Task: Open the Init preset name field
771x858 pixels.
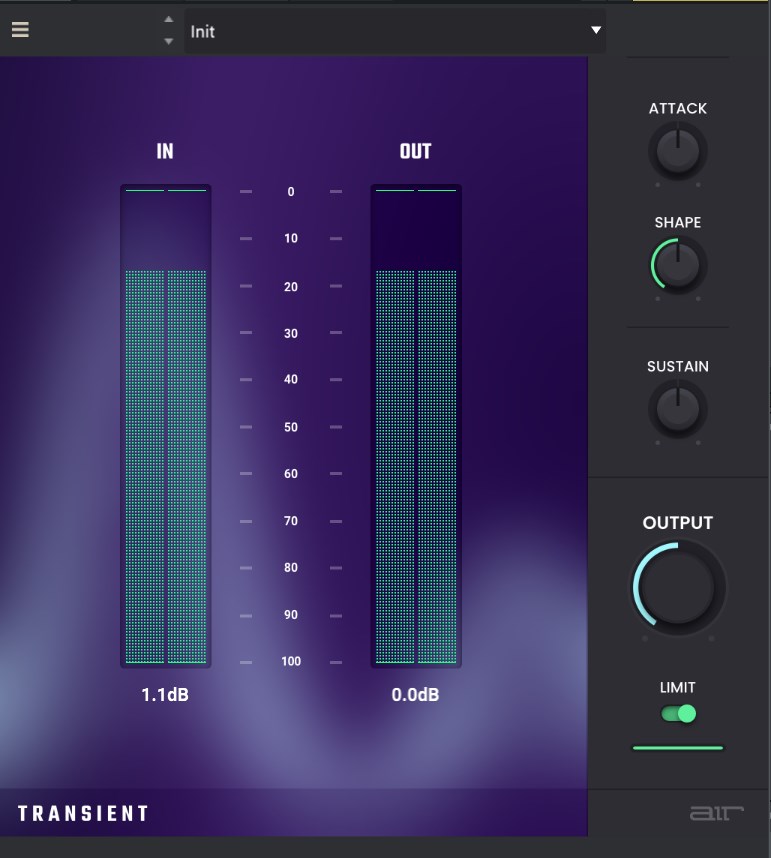Action: click(380, 31)
